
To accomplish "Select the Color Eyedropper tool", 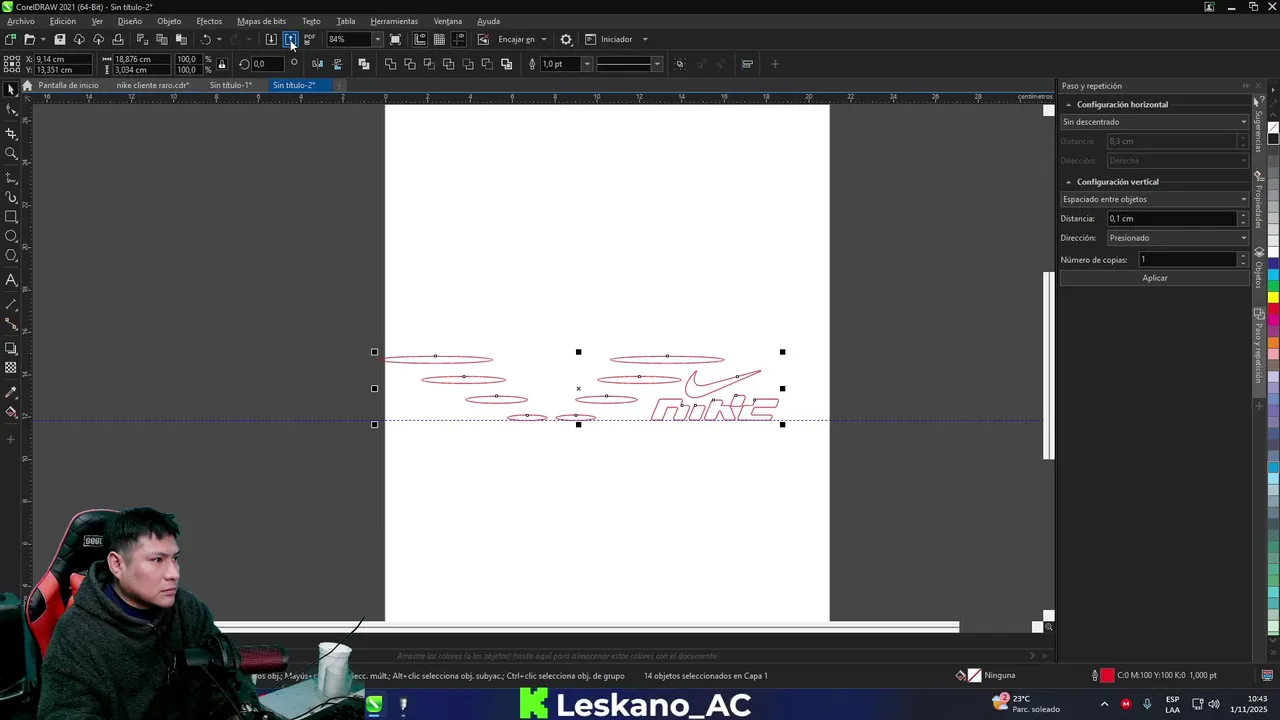I will (11, 392).
